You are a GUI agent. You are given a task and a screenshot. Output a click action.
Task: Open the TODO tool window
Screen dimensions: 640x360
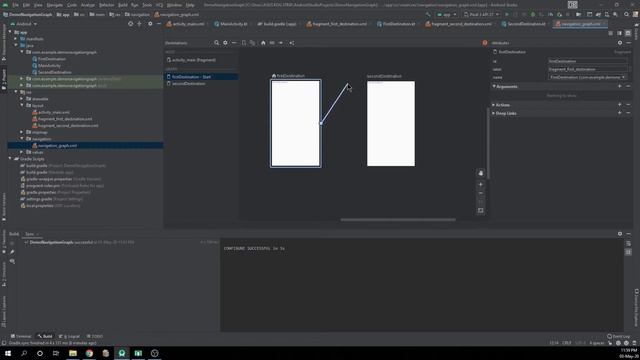pos(95,336)
